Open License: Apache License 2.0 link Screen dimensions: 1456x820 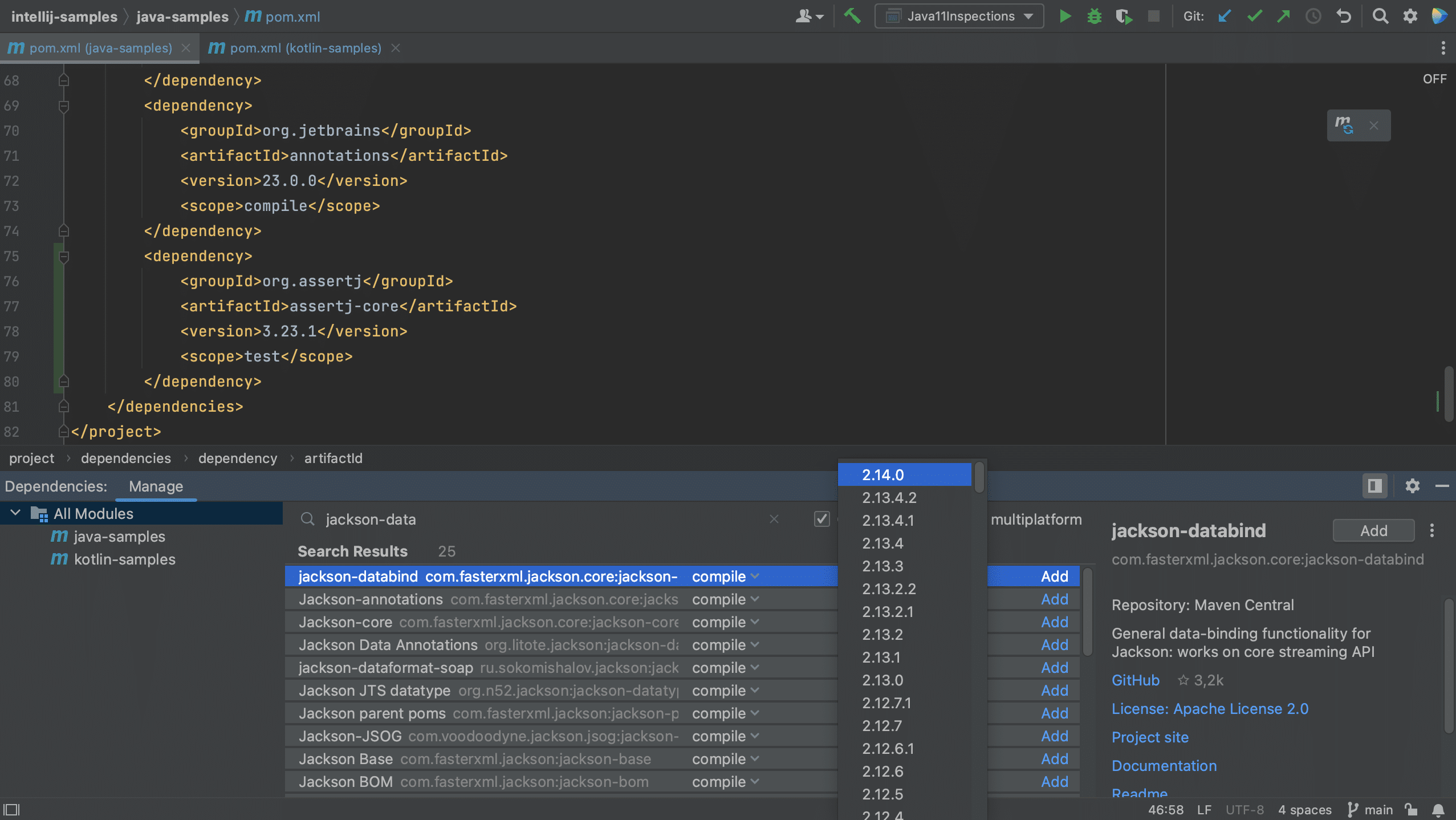pos(1210,708)
